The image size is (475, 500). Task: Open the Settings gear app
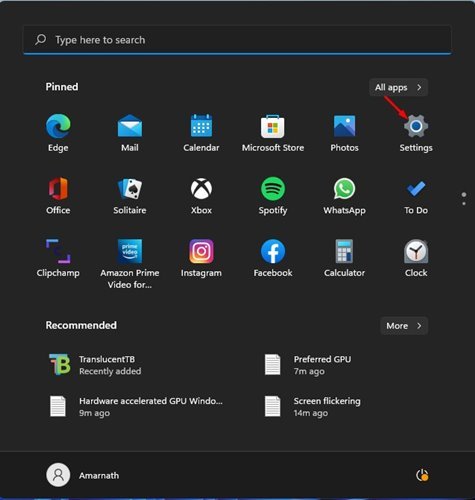[x=416, y=133]
